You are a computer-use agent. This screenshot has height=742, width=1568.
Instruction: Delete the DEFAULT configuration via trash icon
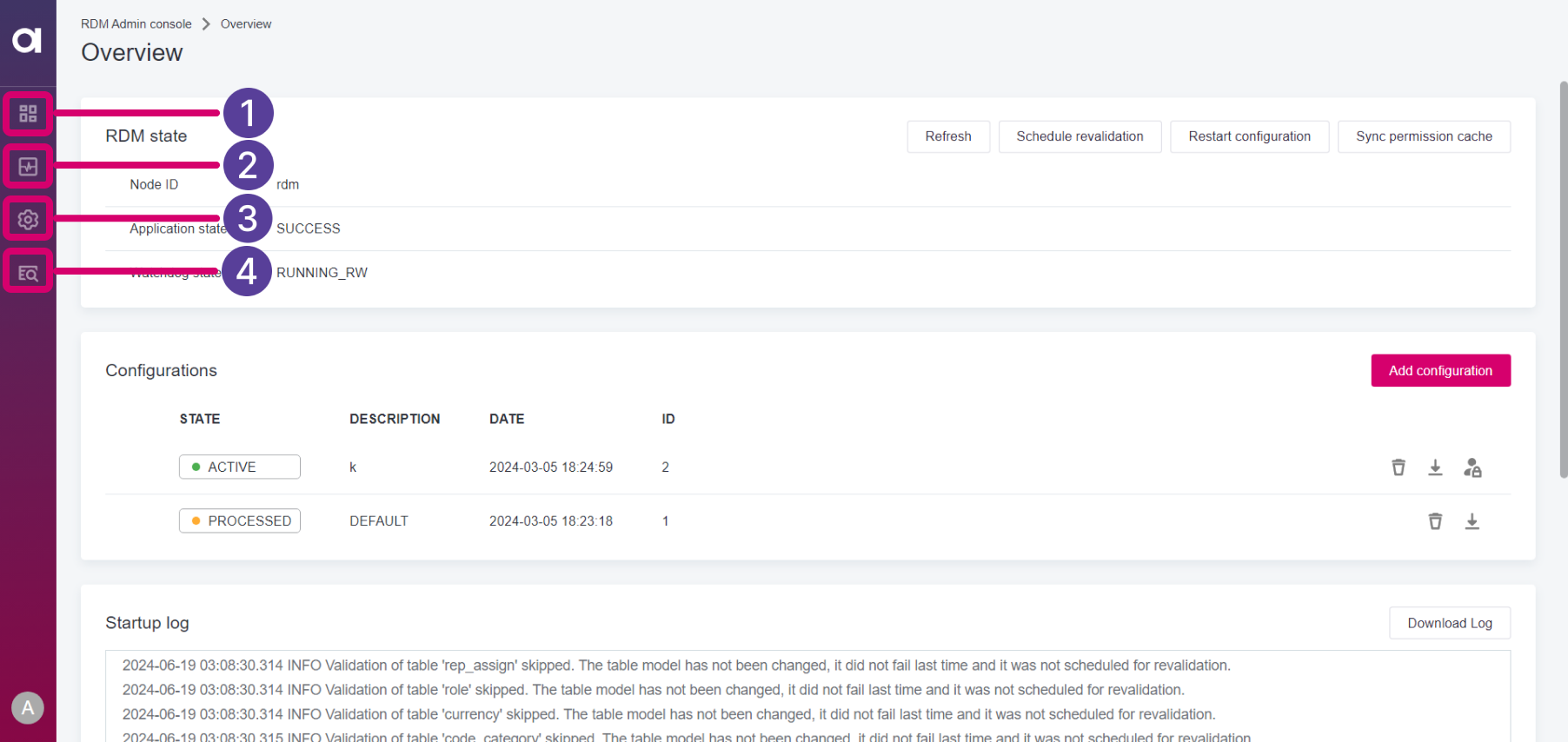[1435, 521]
